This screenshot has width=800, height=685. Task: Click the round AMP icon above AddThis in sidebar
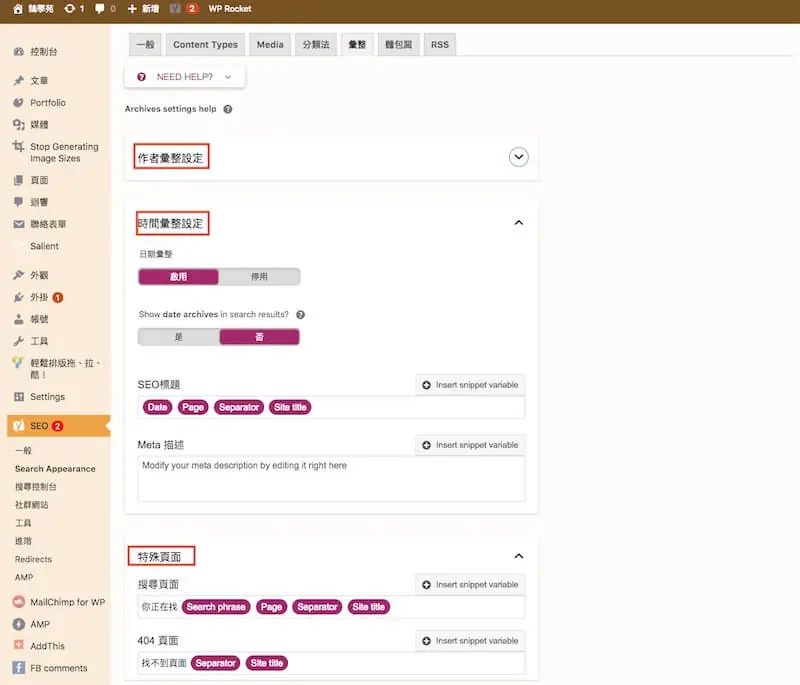click(19, 624)
